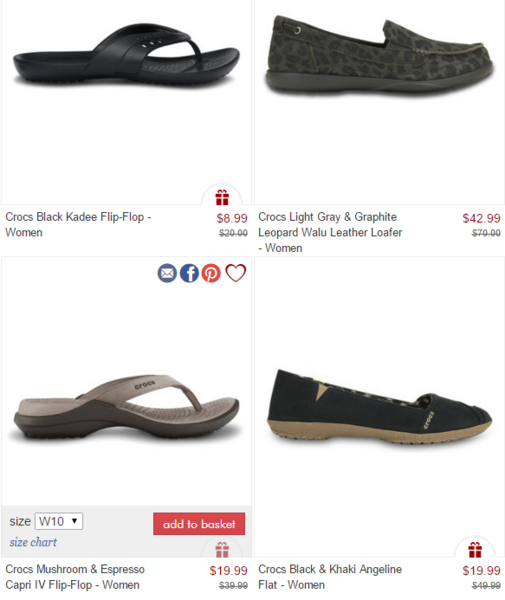This screenshot has height=600, width=505.
Task: Click gift icon on Black & Khaki Angeline Flat
Action: (475, 550)
